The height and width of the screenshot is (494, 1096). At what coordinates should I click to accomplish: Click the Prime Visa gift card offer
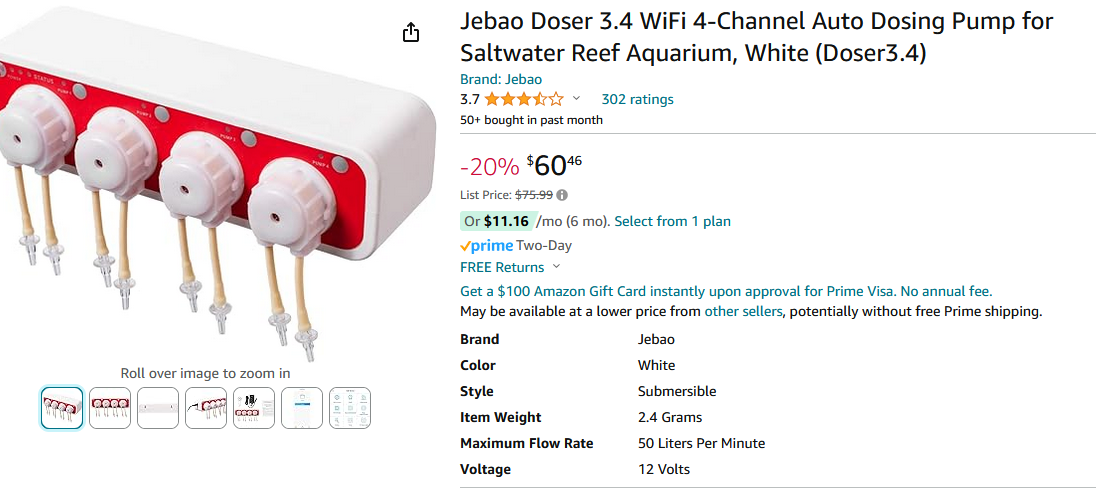[726, 291]
